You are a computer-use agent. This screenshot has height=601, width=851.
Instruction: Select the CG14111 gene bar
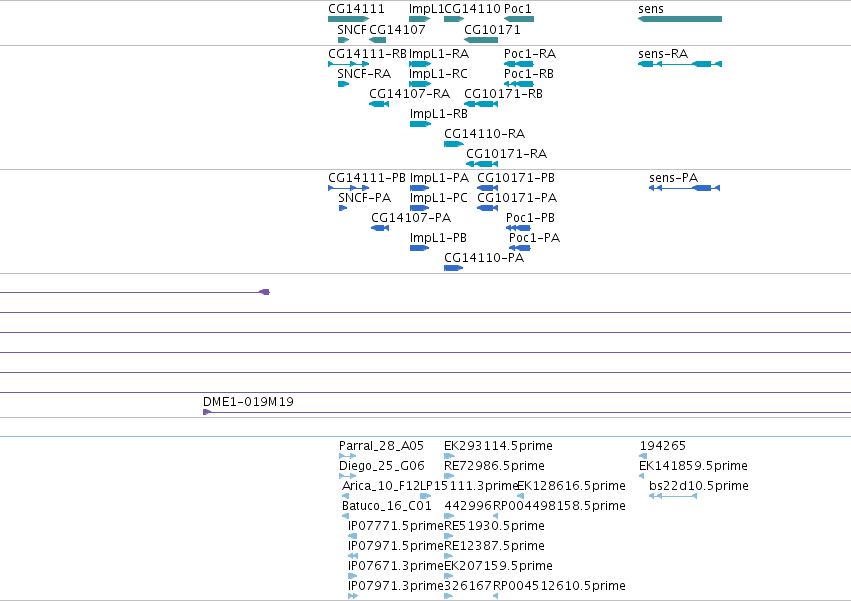[348, 19]
